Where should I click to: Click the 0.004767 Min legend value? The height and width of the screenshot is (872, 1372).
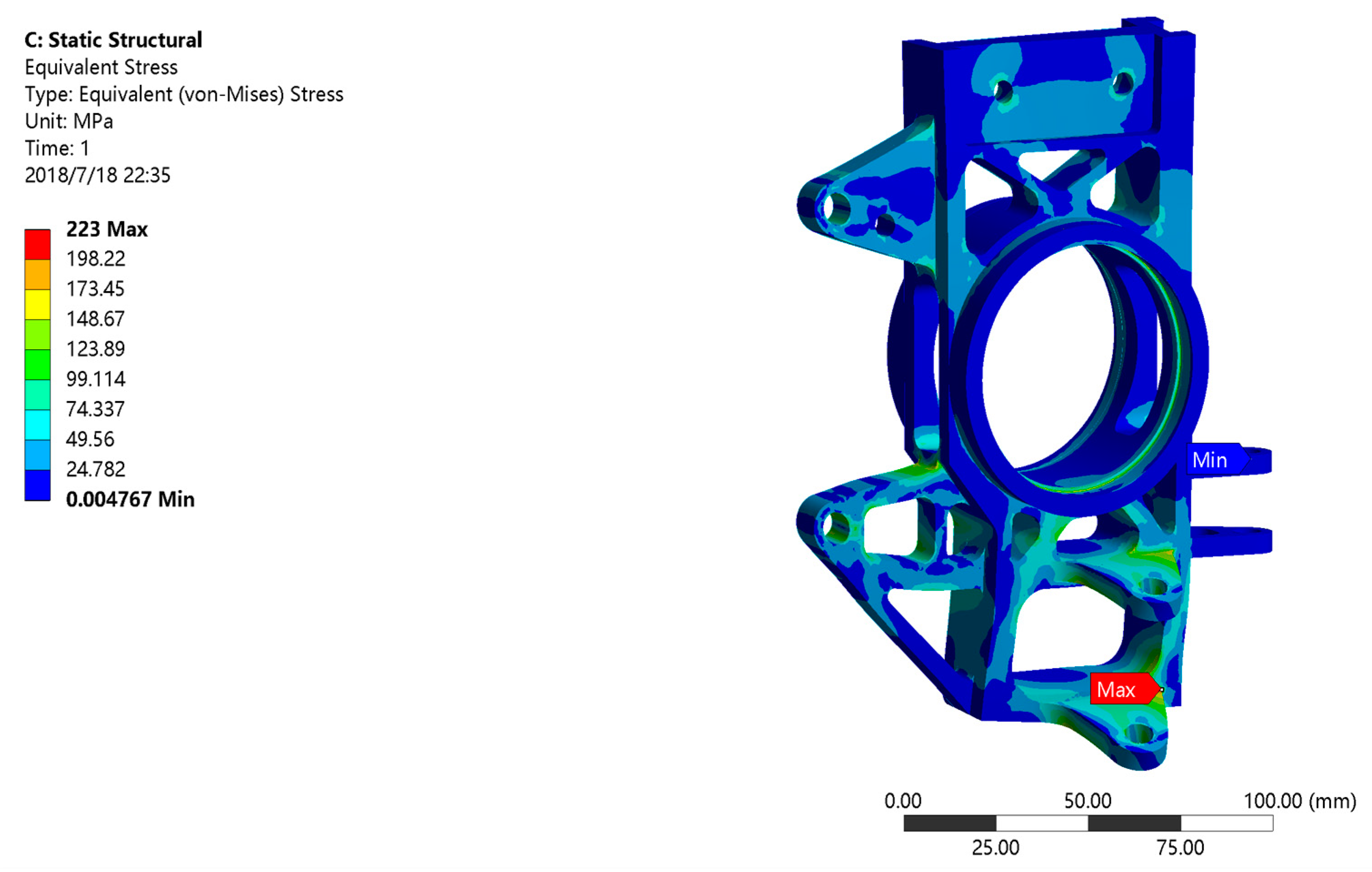(x=130, y=500)
